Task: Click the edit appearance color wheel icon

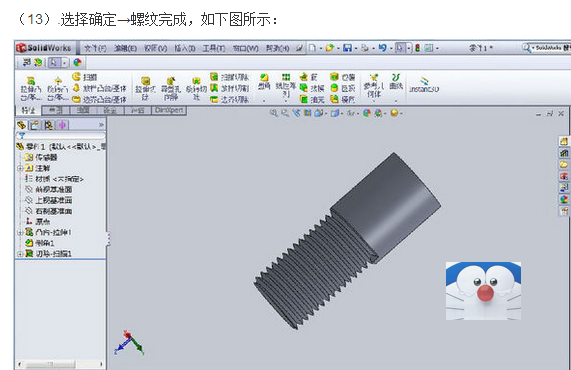Action: click(x=77, y=63)
